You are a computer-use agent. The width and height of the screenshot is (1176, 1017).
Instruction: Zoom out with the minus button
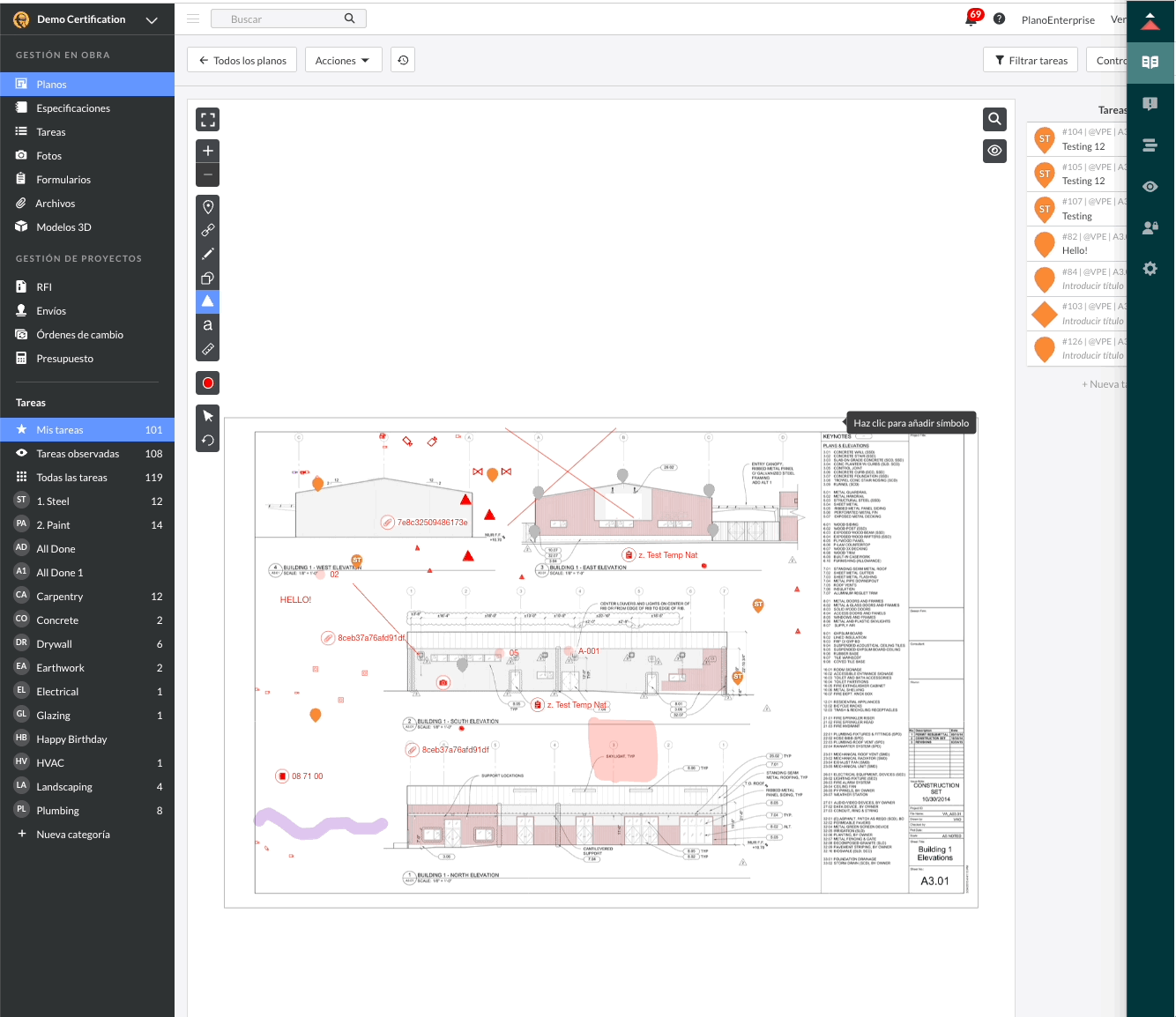tap(208, 174)
